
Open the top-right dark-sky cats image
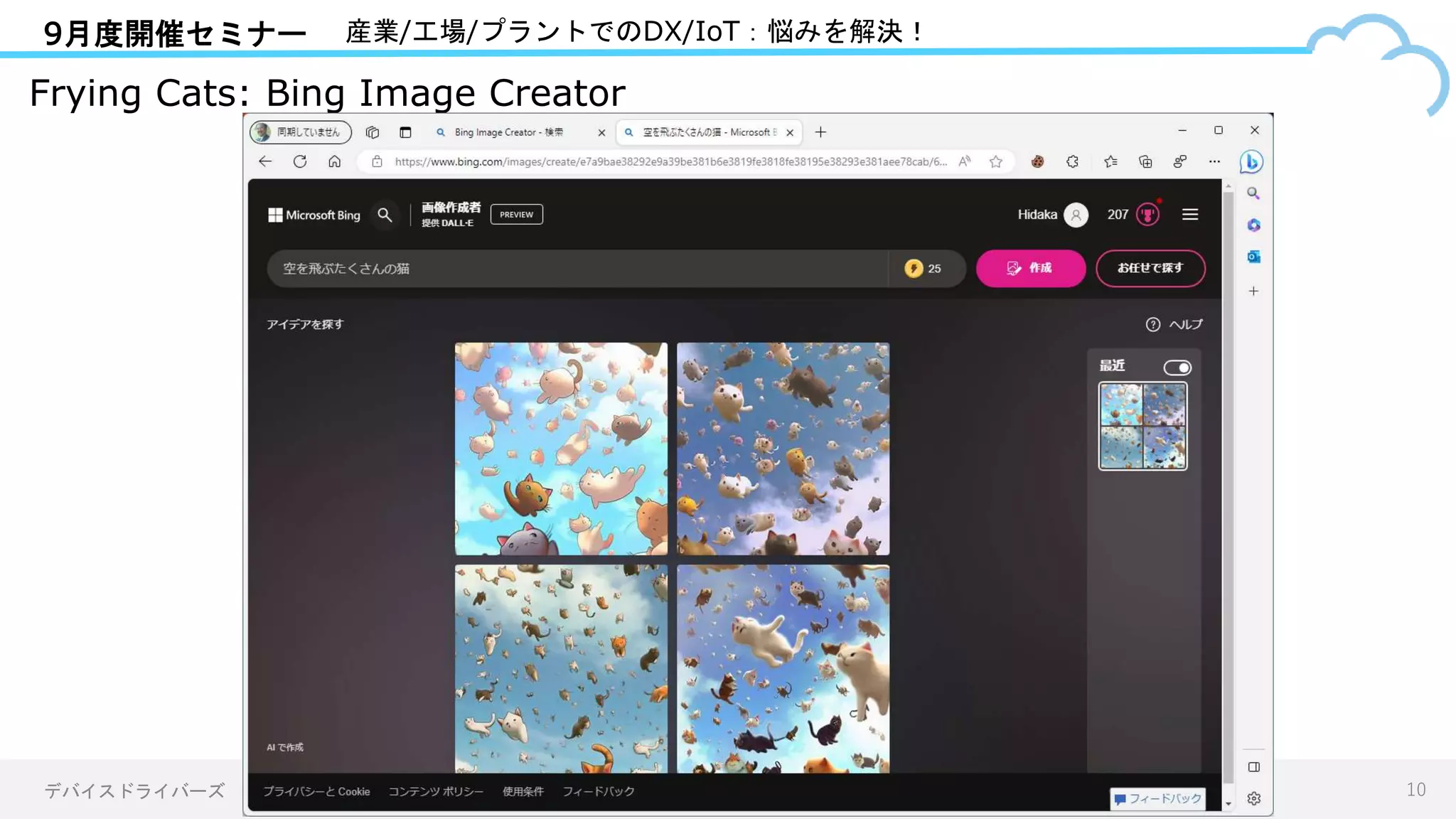point(783,449)
